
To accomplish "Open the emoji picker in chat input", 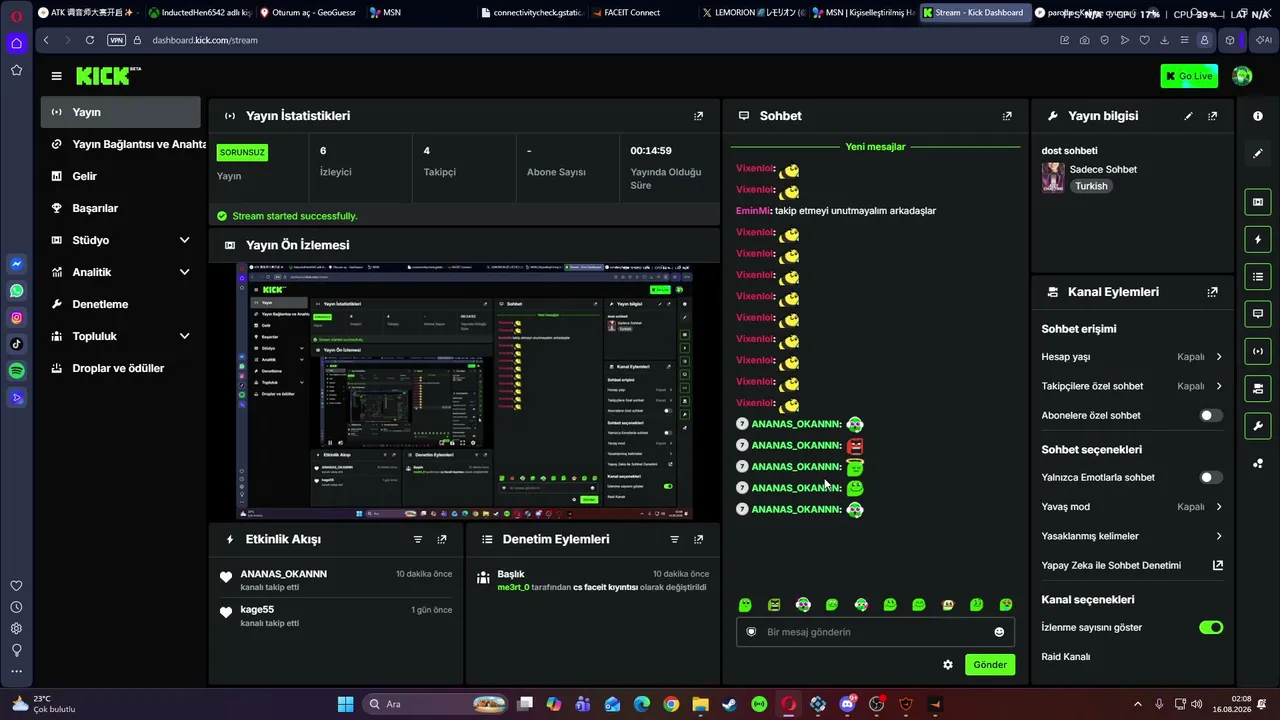I will [999, 632].
